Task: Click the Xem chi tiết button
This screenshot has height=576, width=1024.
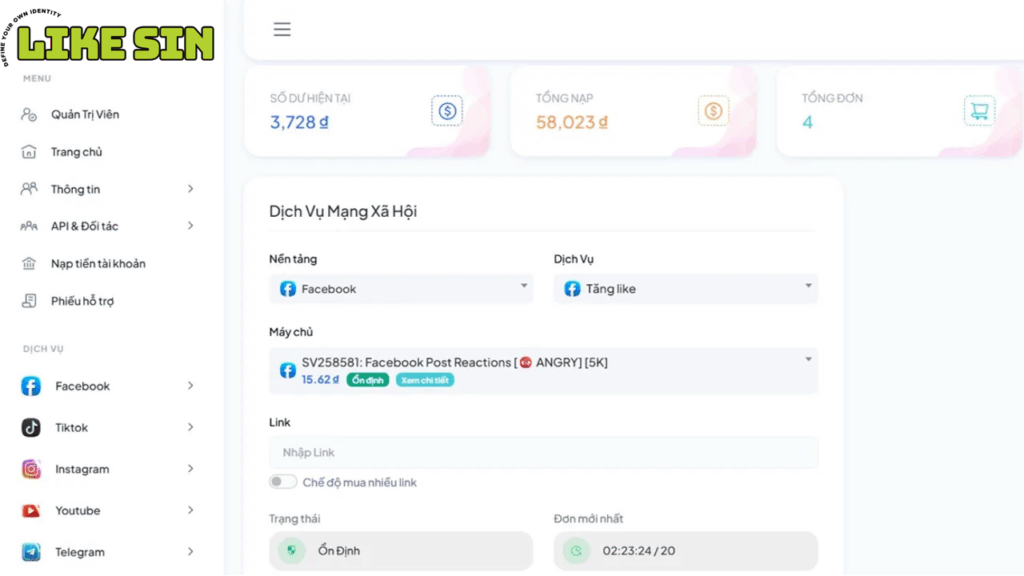Action: point(425,380)
